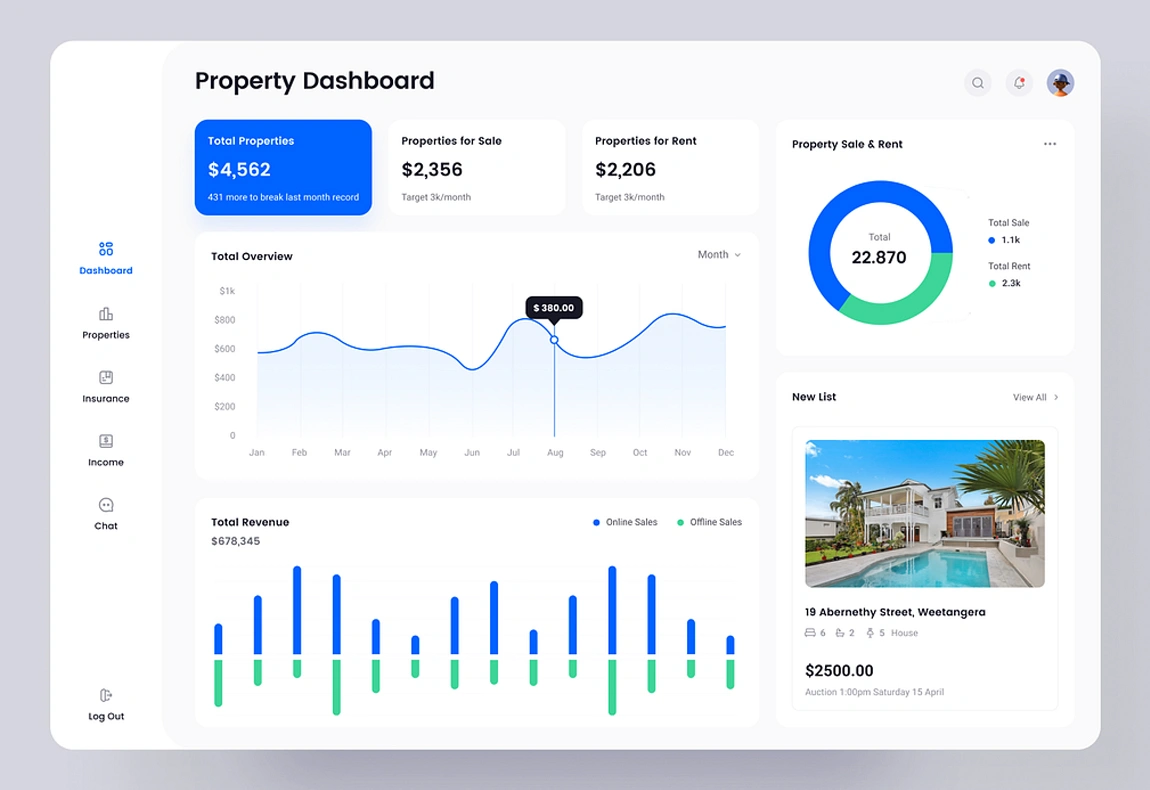Check notifications via the bell icon
Image resolution: width=1150 pixels, height=790 pixels.
[1019, 83]
